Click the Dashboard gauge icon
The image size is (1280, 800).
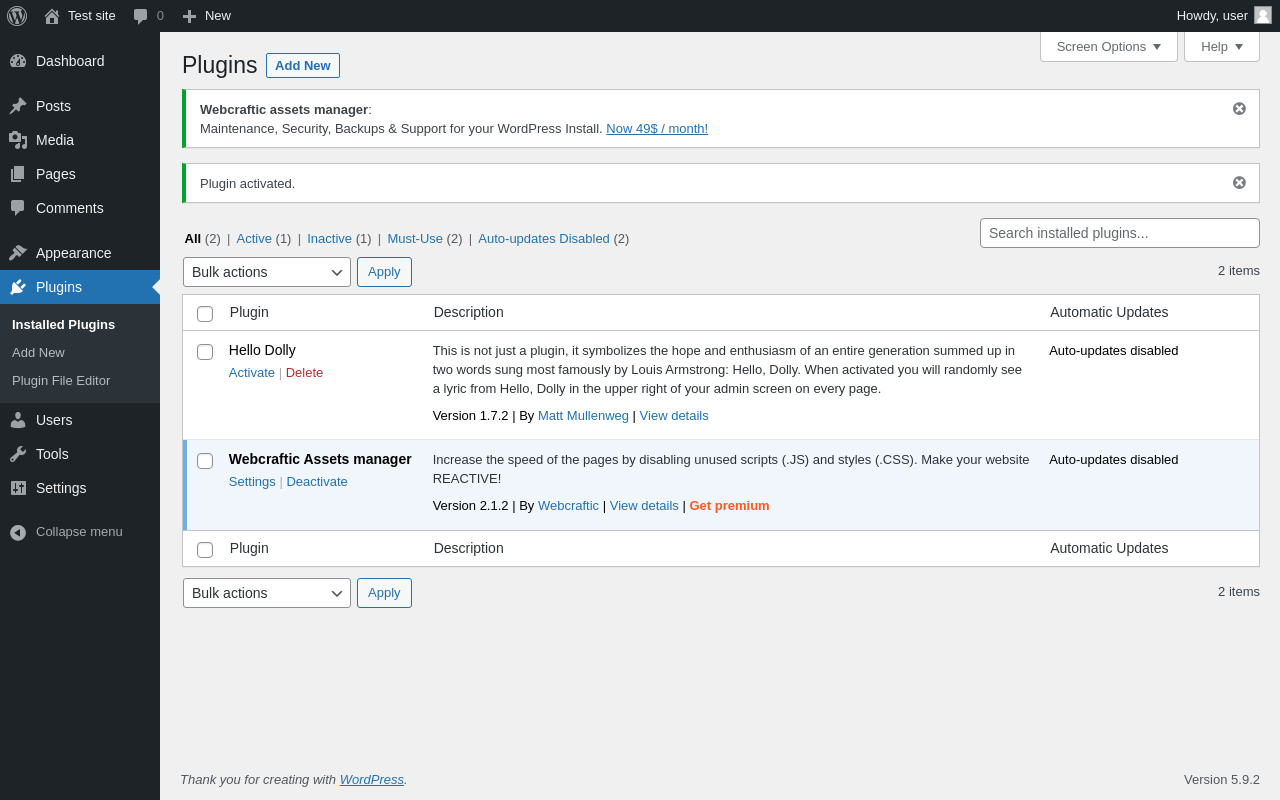[x=18, y=61]
